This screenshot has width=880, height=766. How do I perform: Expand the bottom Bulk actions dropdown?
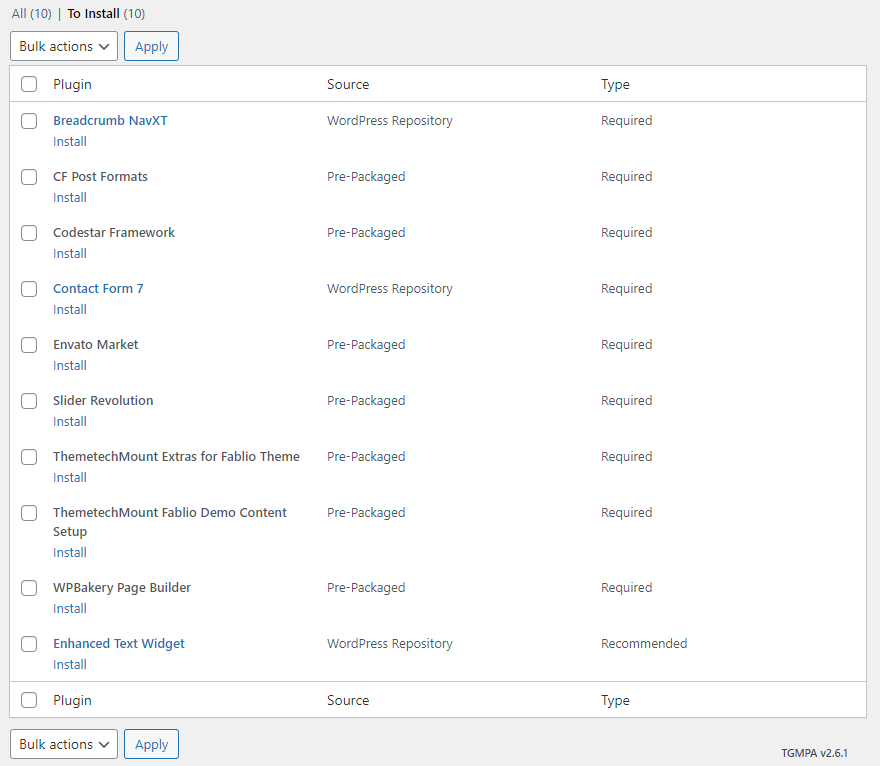[64, 744]
